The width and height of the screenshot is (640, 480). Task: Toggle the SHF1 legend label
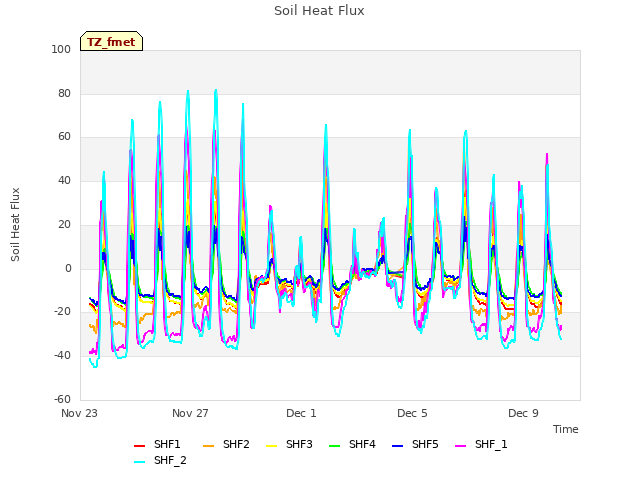(x=167, y=444)
